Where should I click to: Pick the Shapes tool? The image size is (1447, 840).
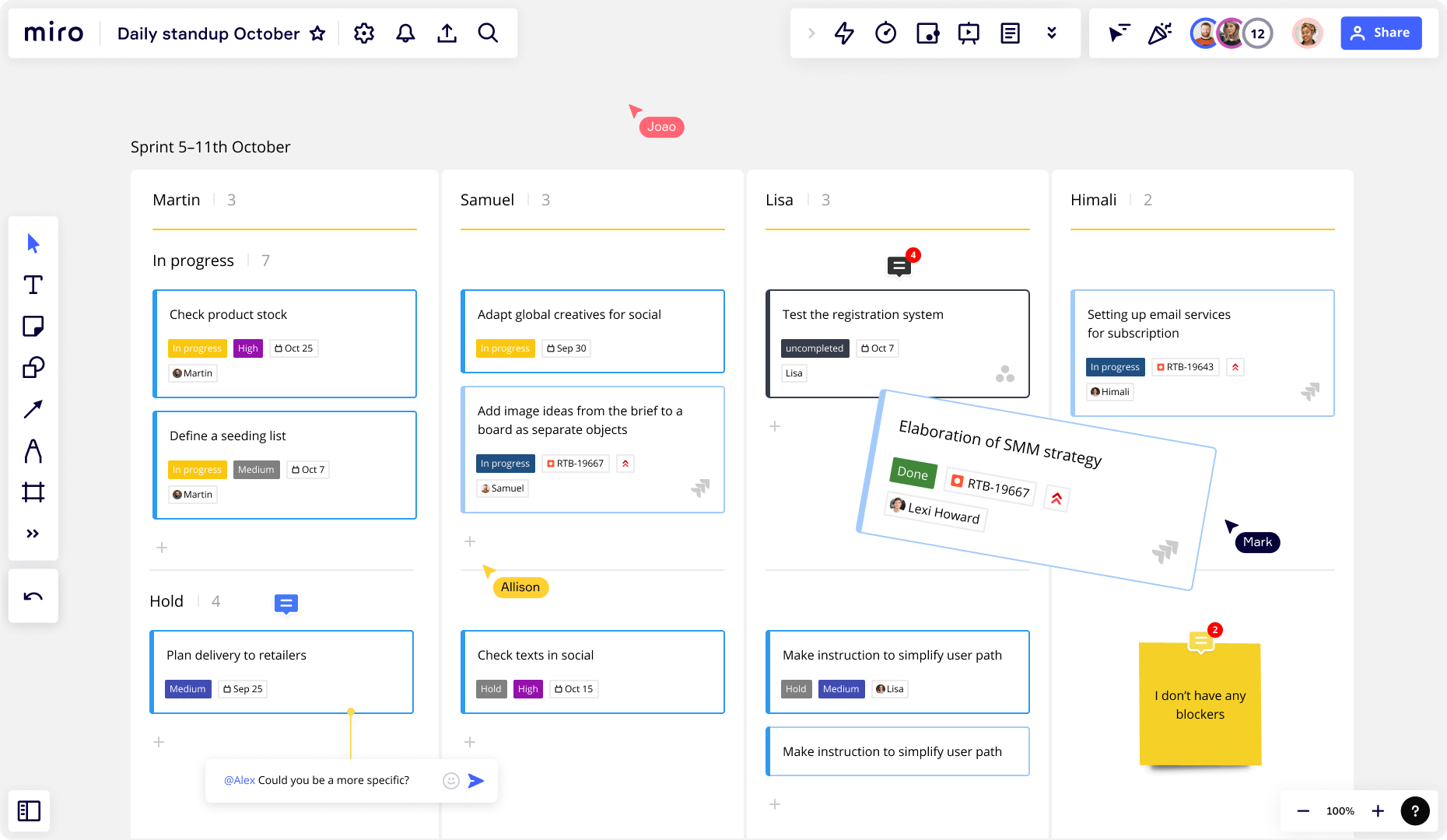pyautogui.click(x=33, y=367)
